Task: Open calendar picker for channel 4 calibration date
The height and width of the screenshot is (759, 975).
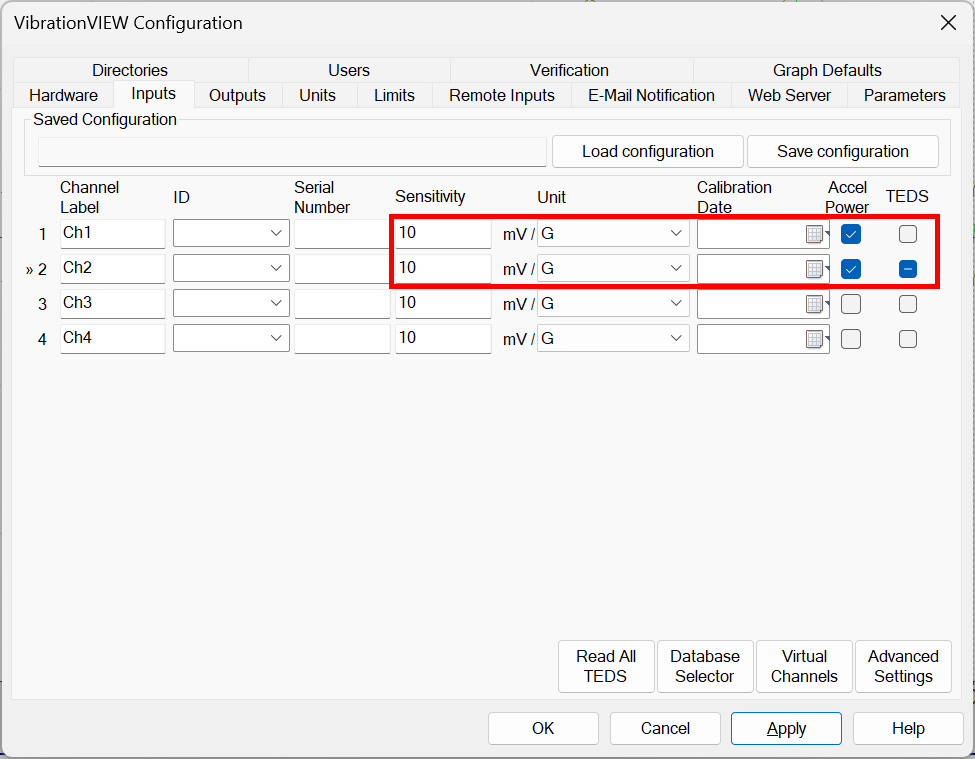Action: 815,339
